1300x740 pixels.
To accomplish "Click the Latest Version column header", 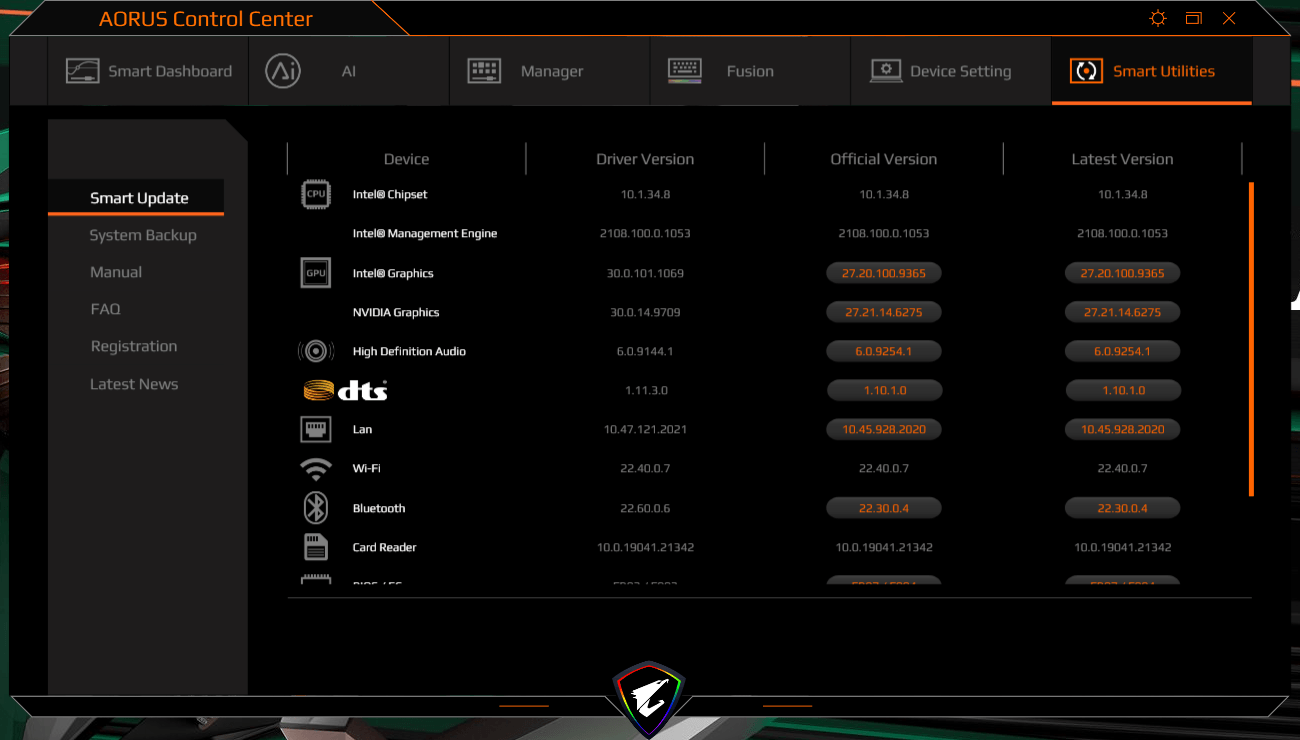I will [1122, 159].
